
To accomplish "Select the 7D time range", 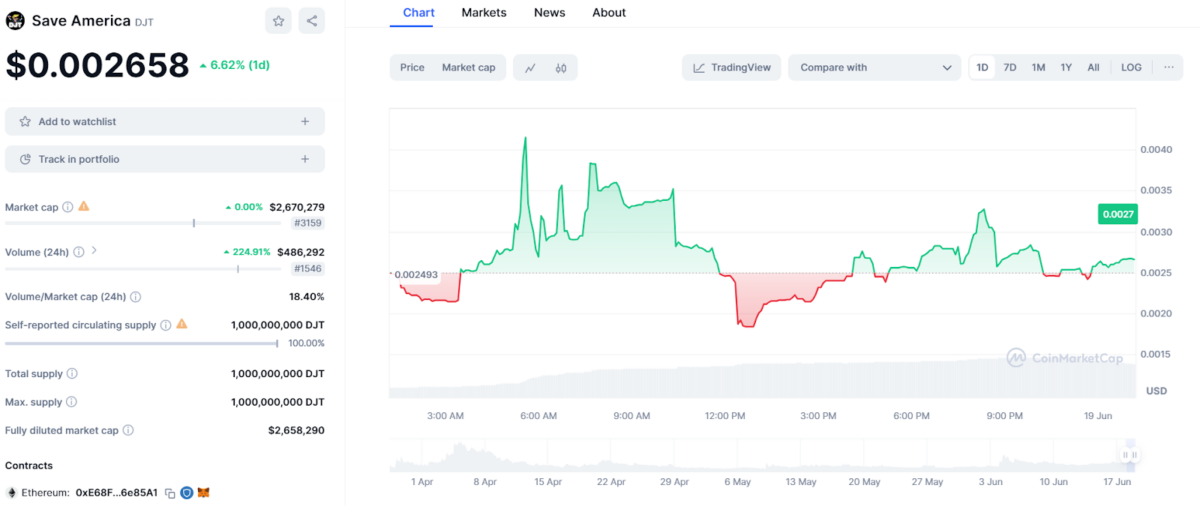I will point(1010,67).
